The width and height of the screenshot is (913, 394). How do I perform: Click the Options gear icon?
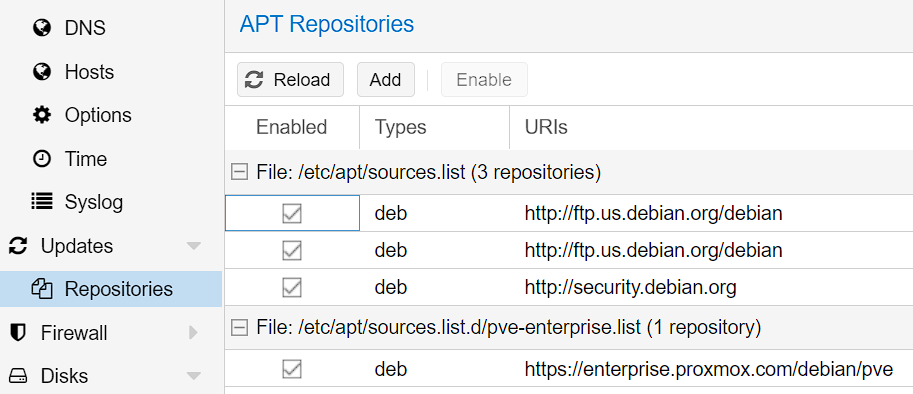pos(41,115)
